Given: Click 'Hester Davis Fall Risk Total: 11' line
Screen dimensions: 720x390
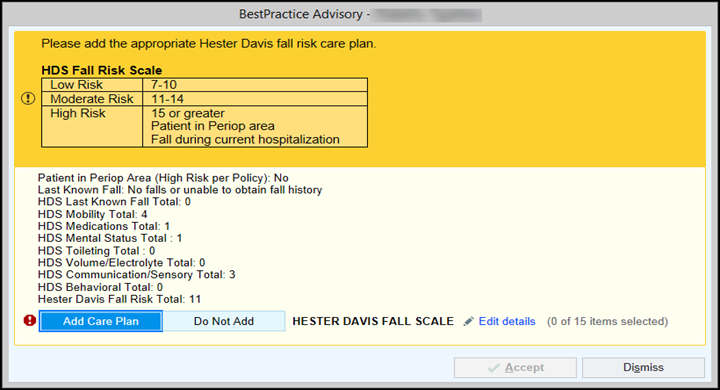Looking at the screenshot, I should click(x=119, y=299).
